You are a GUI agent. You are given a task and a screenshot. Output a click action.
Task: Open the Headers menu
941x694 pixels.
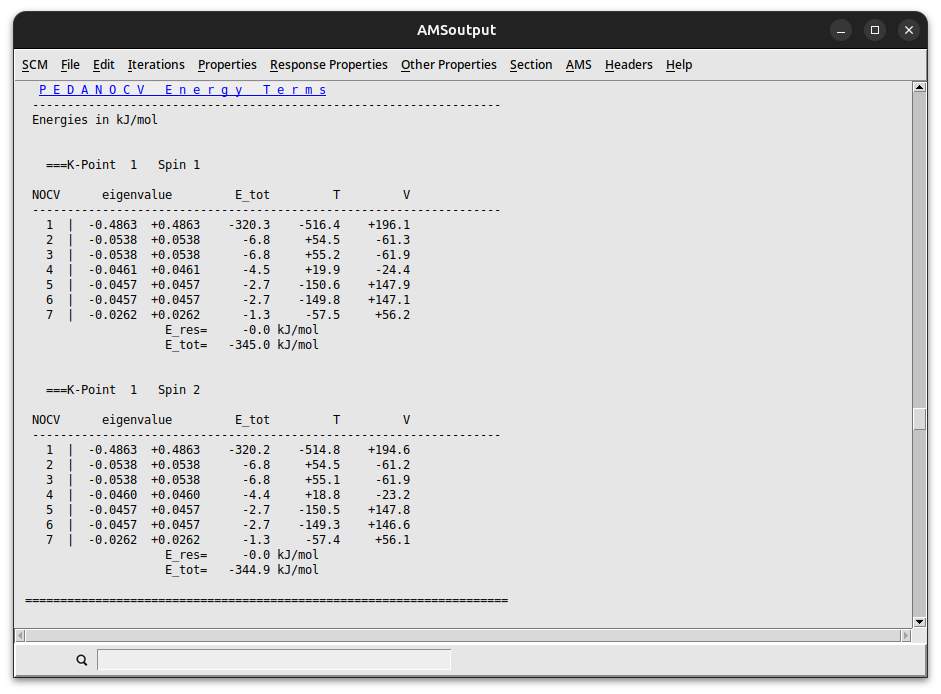pos(628,64)
